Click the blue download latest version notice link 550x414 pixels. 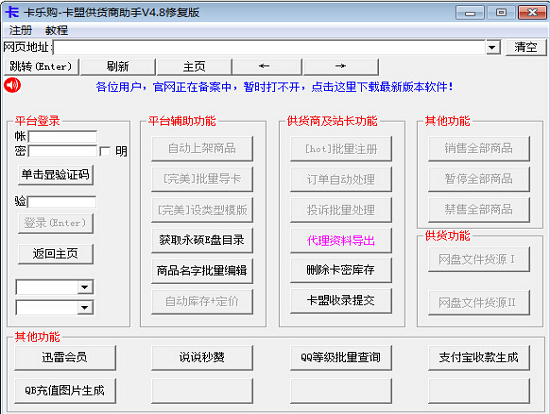tap(274, 87)
